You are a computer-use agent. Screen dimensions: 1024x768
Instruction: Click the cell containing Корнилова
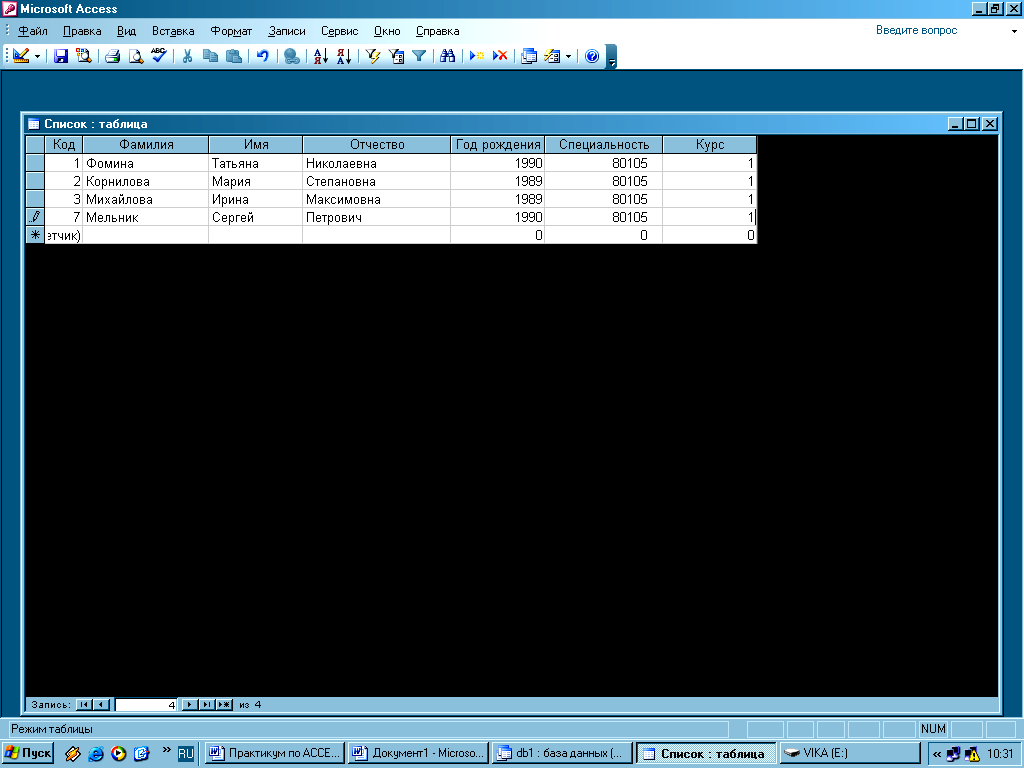(146, 181)
